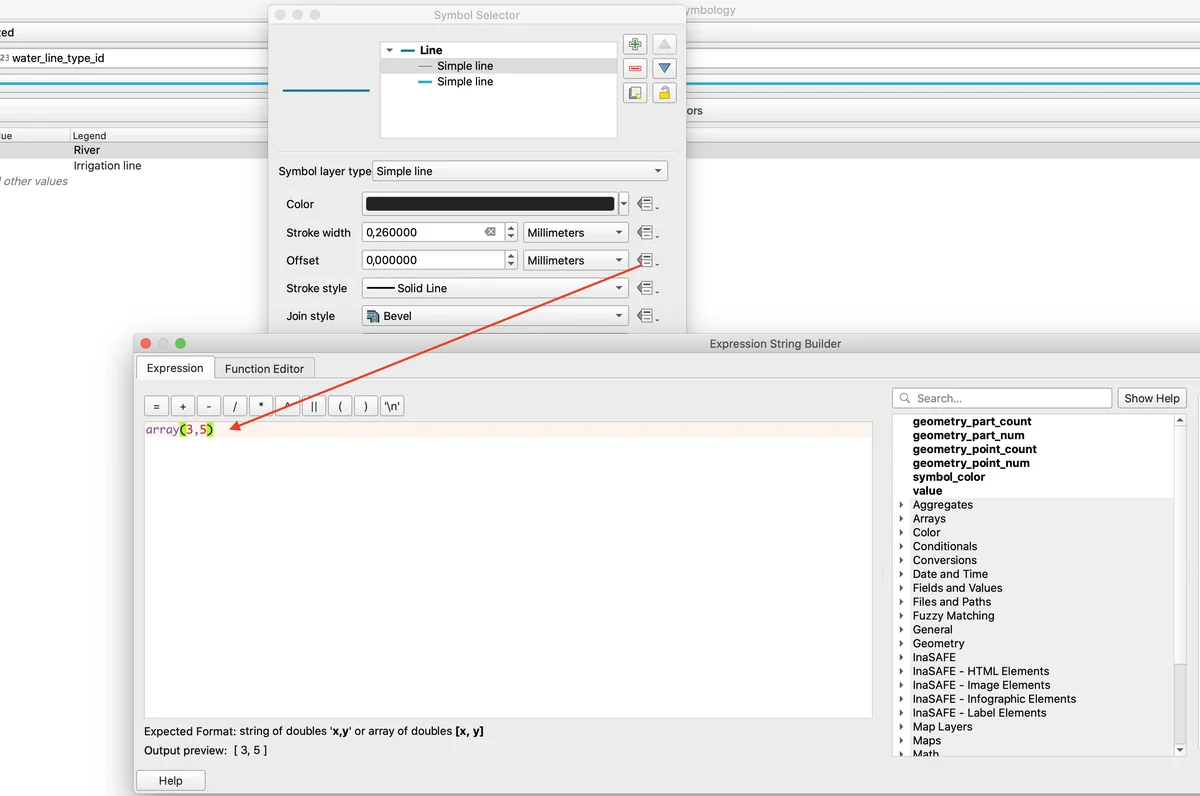Click the red remove symbol layer icon

[634, 68]
